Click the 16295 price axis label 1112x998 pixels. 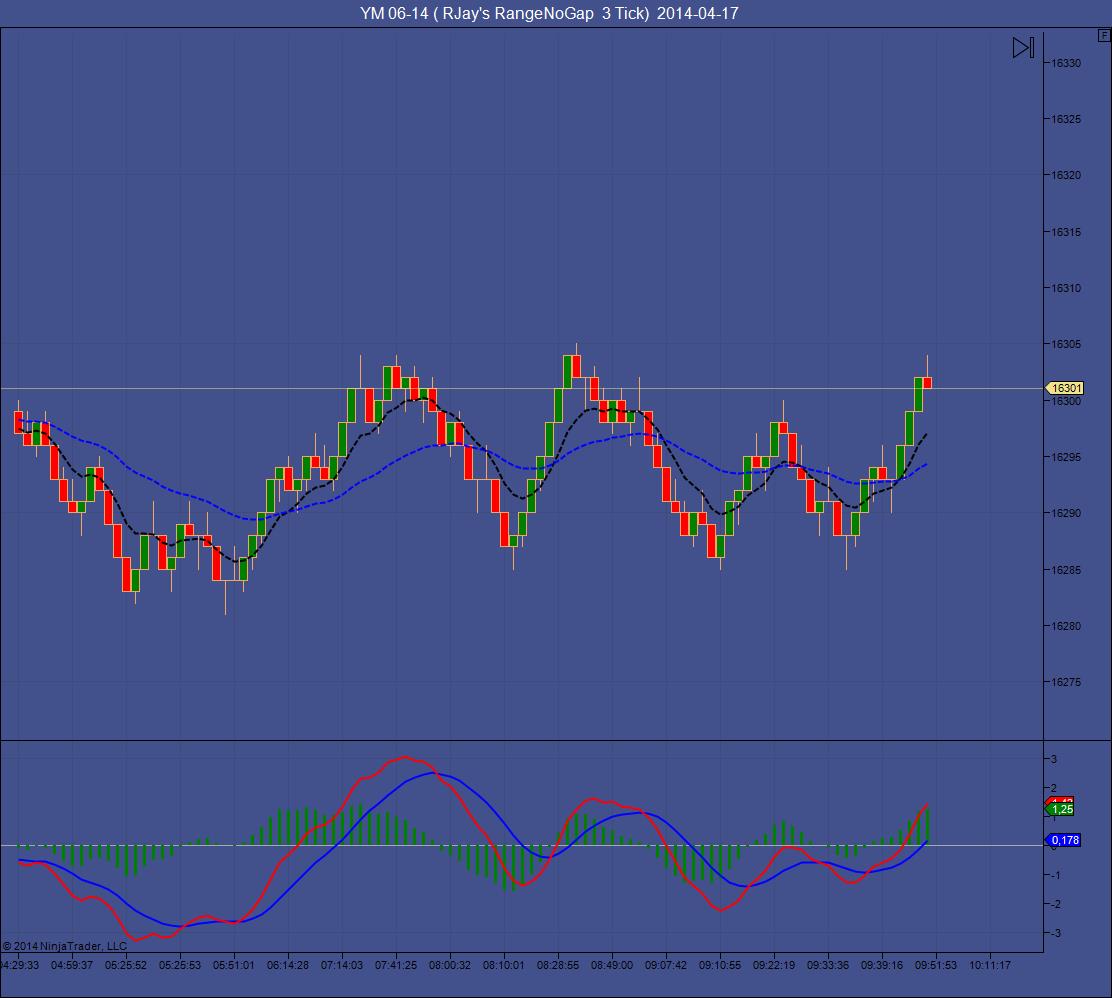1065,457
